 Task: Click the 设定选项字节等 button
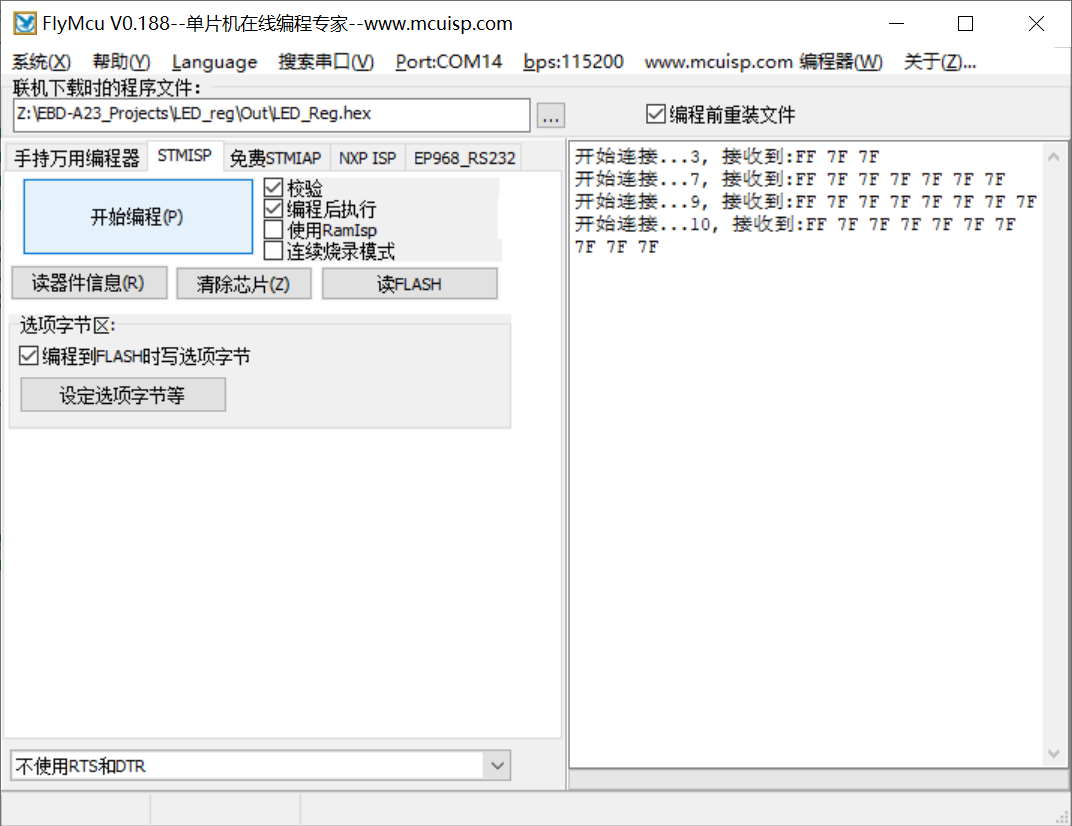[123, 395]
